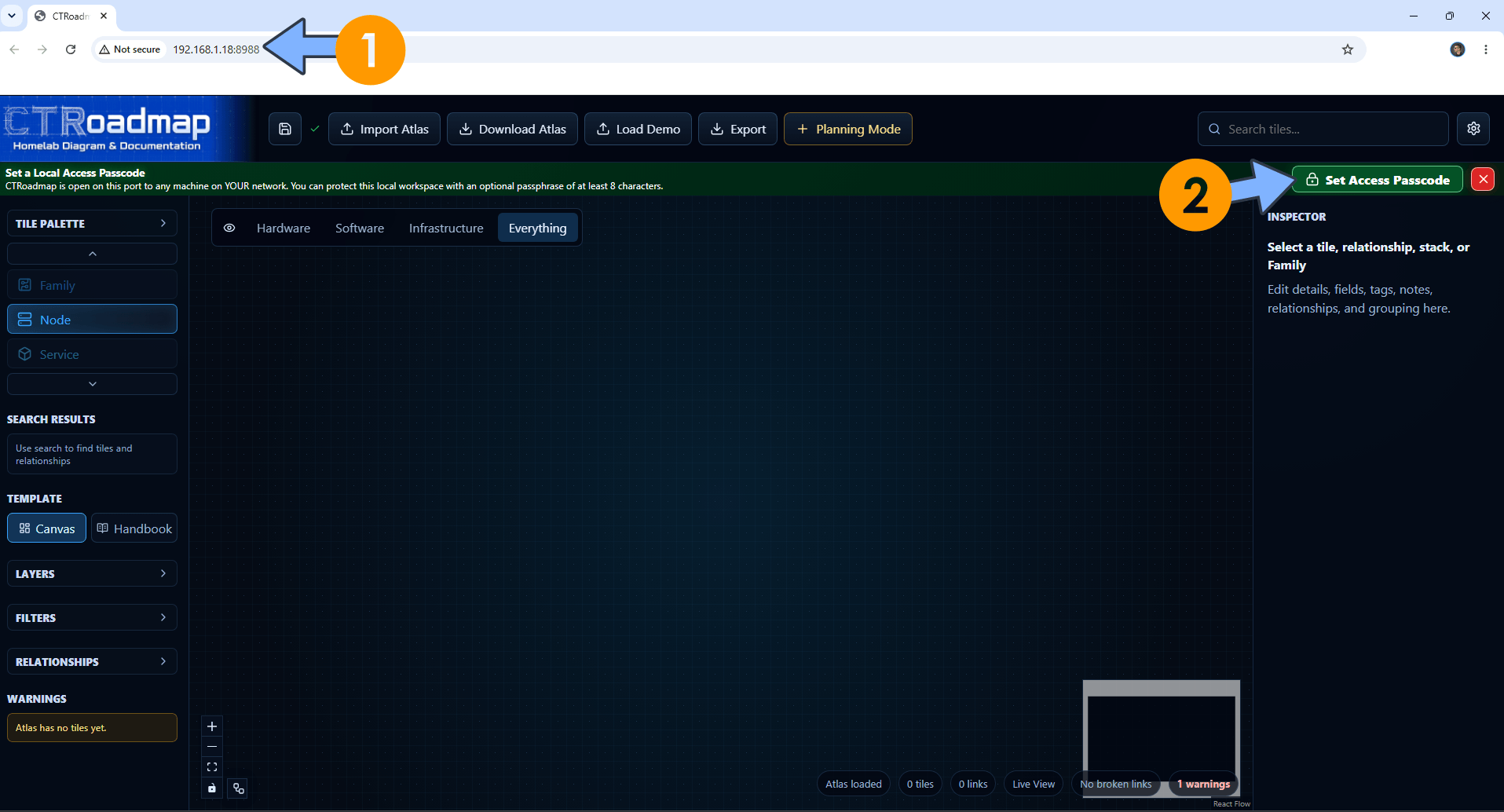Go forward in browser history
Screen dimensions: 1504x812
(42, 49)
